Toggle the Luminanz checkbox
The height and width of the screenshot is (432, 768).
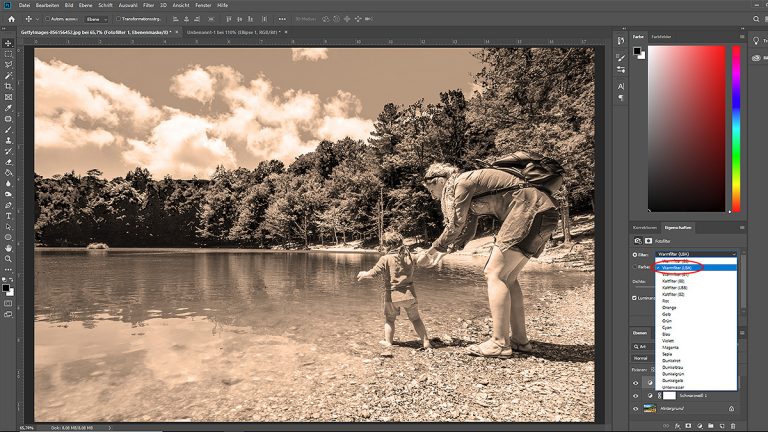tap(635, 297)
